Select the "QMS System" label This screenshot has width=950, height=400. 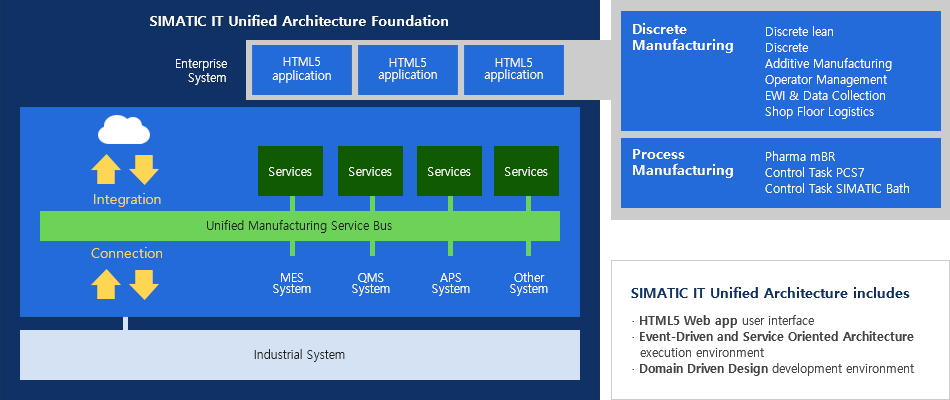[371, 283]
